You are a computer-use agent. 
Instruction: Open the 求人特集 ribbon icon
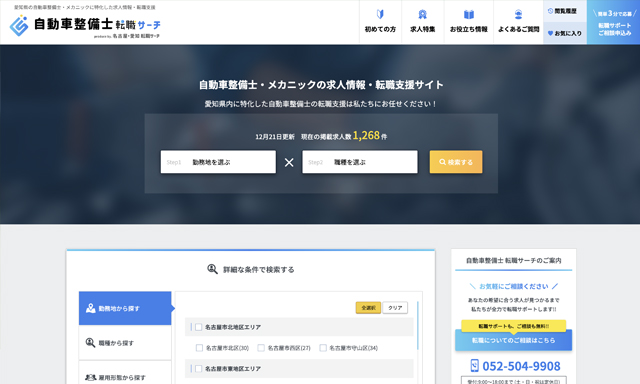coord(422,14)
